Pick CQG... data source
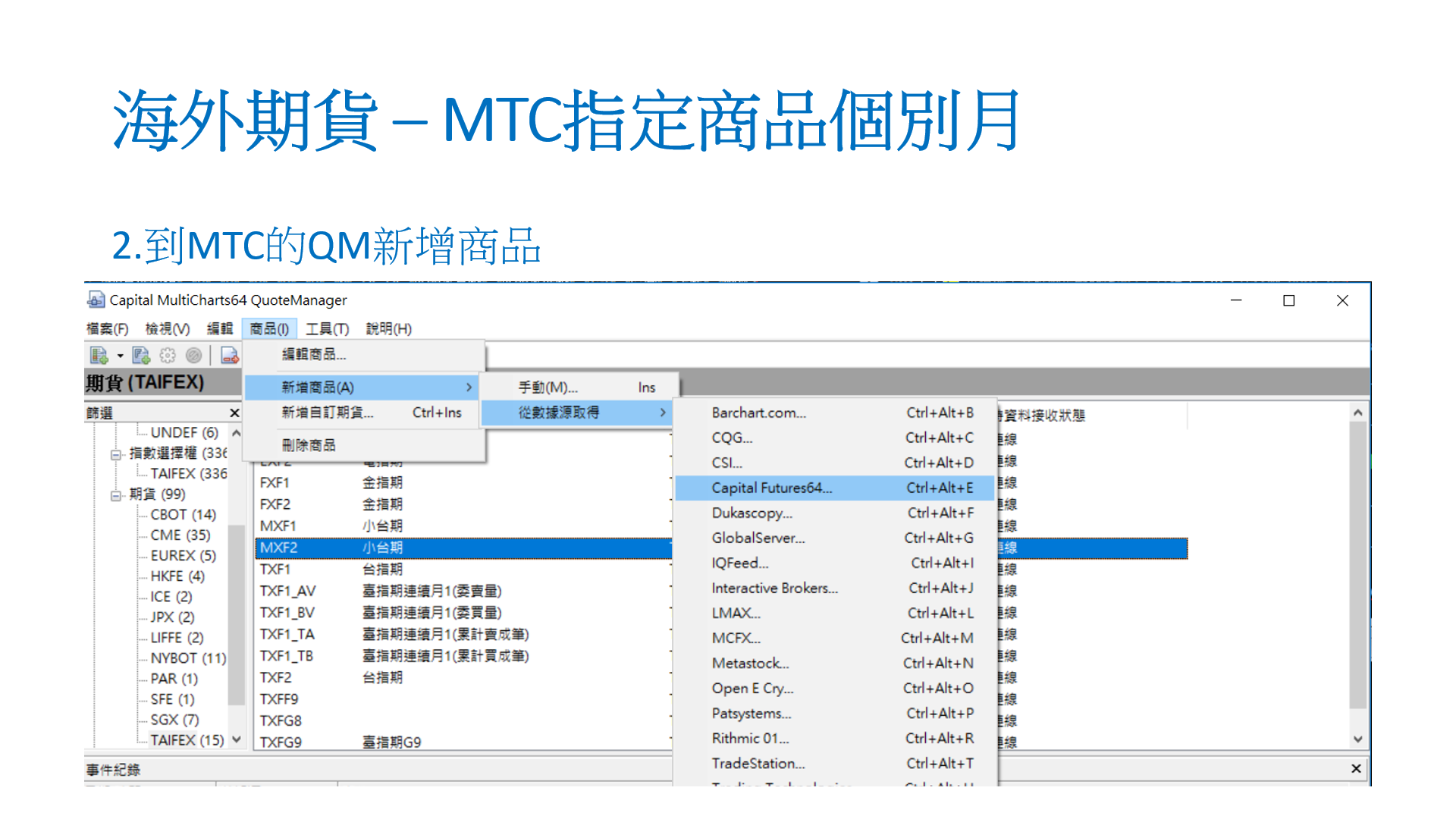This screenshot has height=819, width=1456. coord(835,438)
